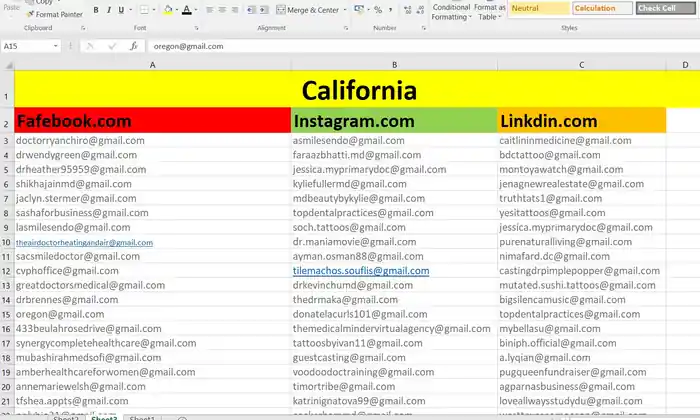
Task: Select all cells corner button
Action: coord(8,65)
